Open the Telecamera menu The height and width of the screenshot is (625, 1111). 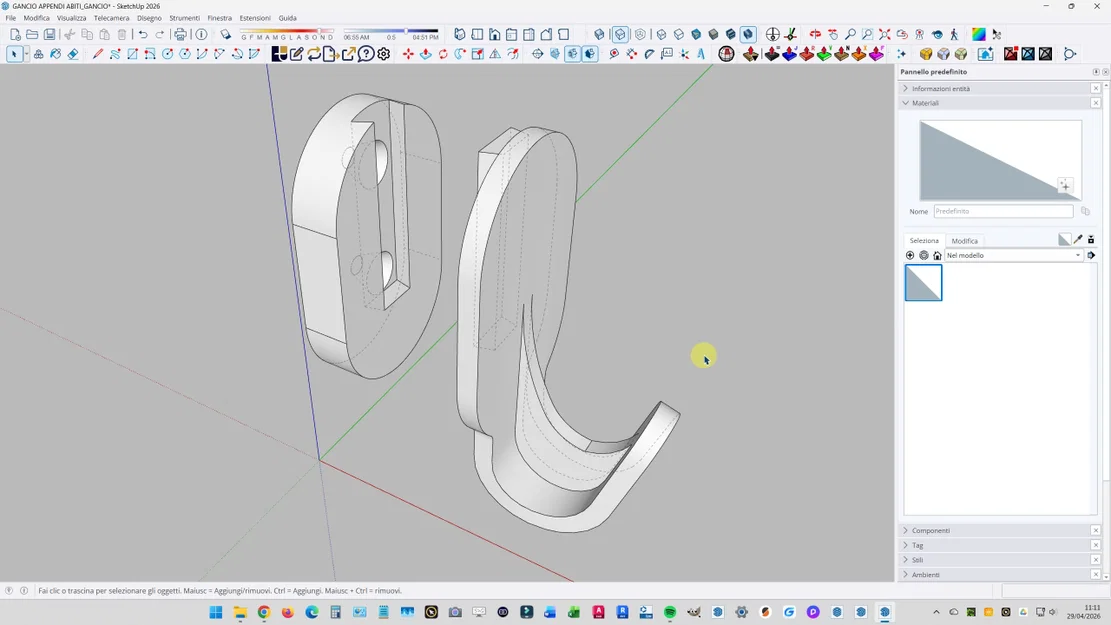coord(111,18)
